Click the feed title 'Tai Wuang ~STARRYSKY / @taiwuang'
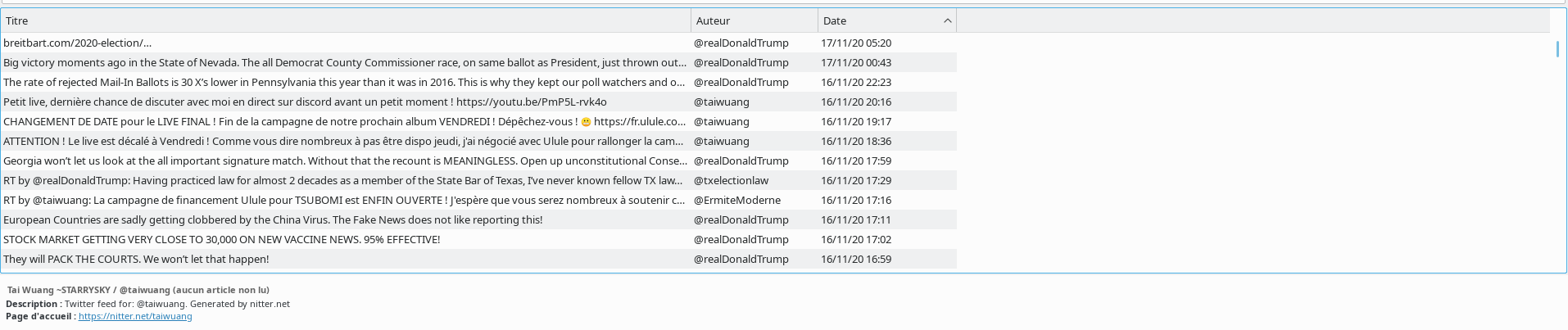 point(88,290)
